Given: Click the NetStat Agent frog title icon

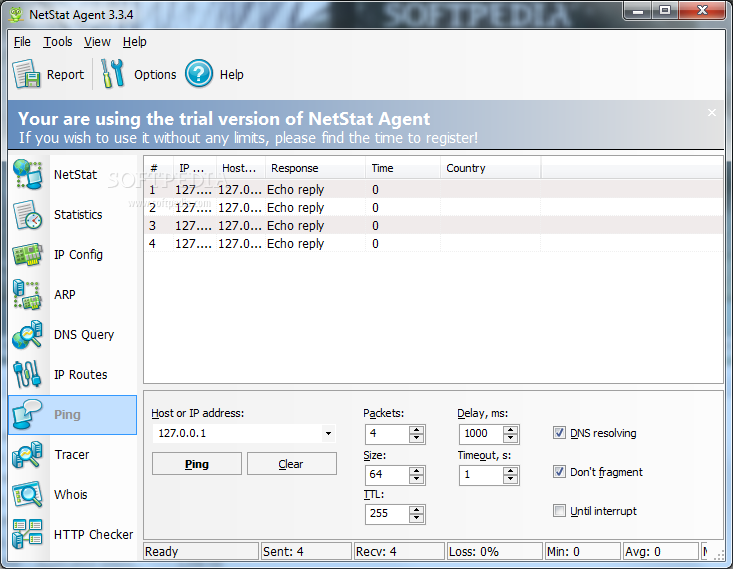Looking at the screenshot, I should [16, 14].
